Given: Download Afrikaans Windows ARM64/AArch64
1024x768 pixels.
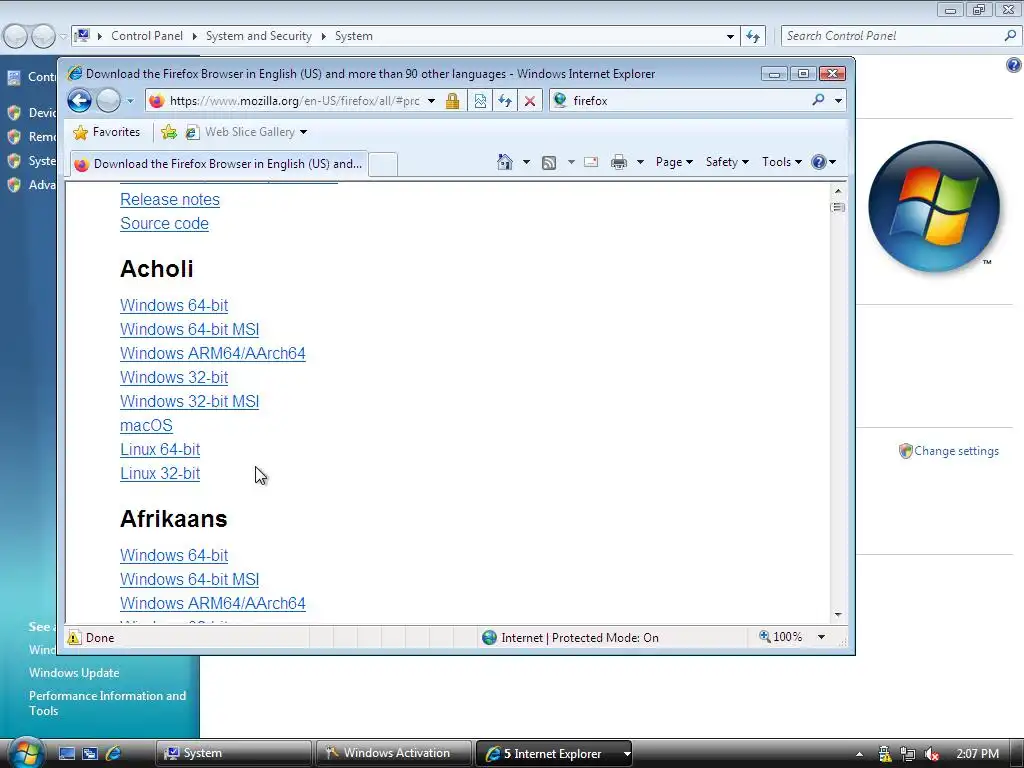Looking at the screenshot, I should [x=213, y=603].
